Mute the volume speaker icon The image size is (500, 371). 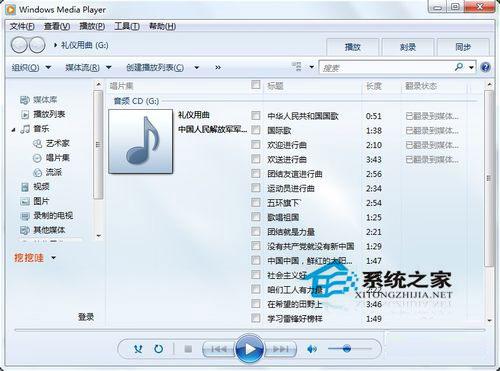coord(312,349)
